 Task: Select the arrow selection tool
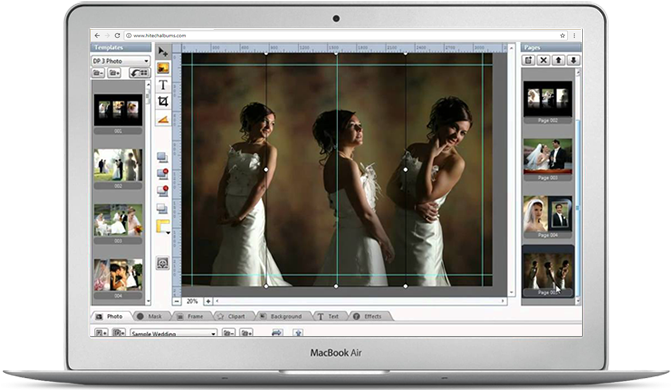point(163,52)
